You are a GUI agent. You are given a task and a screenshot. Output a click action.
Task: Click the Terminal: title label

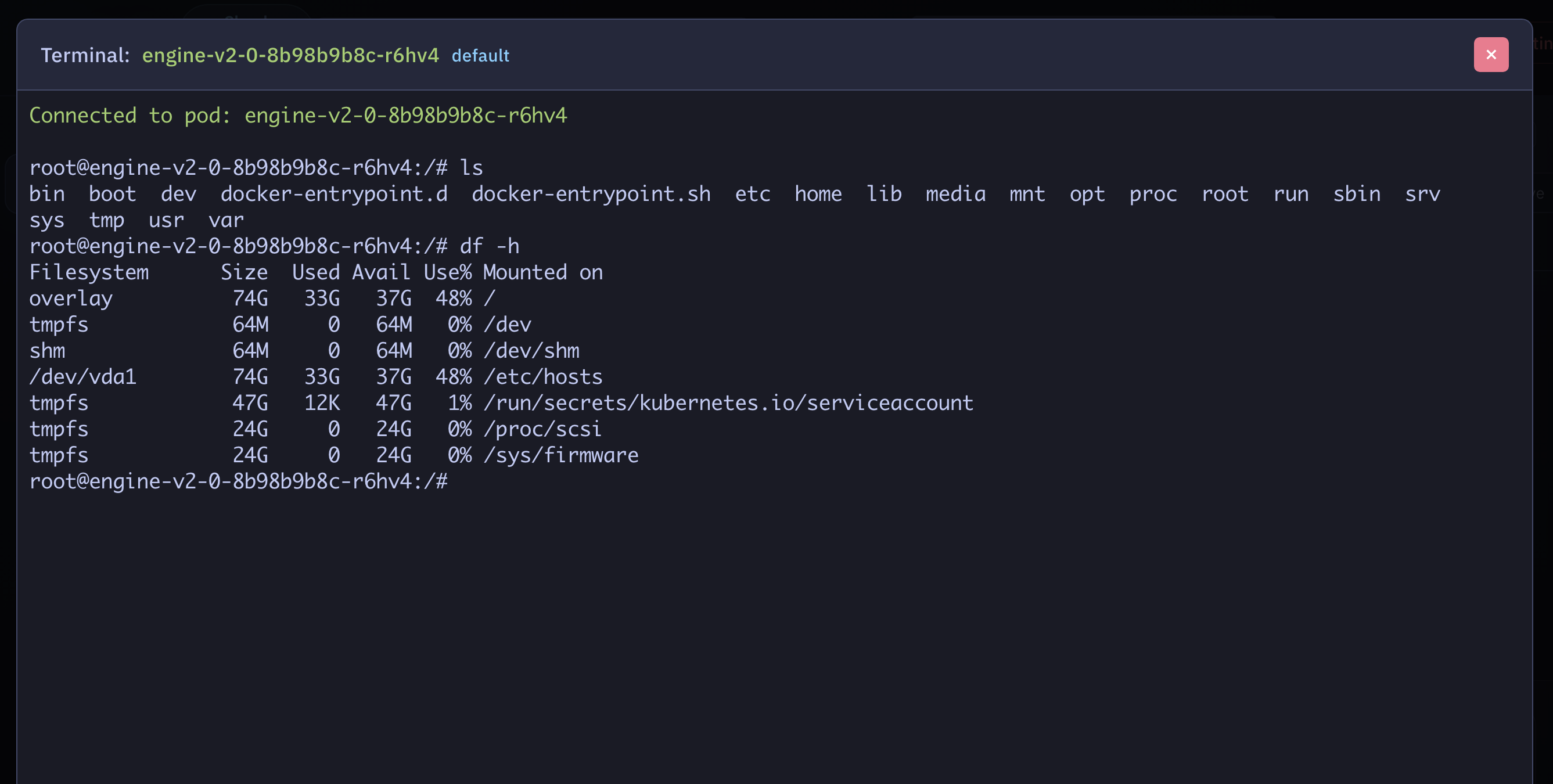[x=85, y=55]
